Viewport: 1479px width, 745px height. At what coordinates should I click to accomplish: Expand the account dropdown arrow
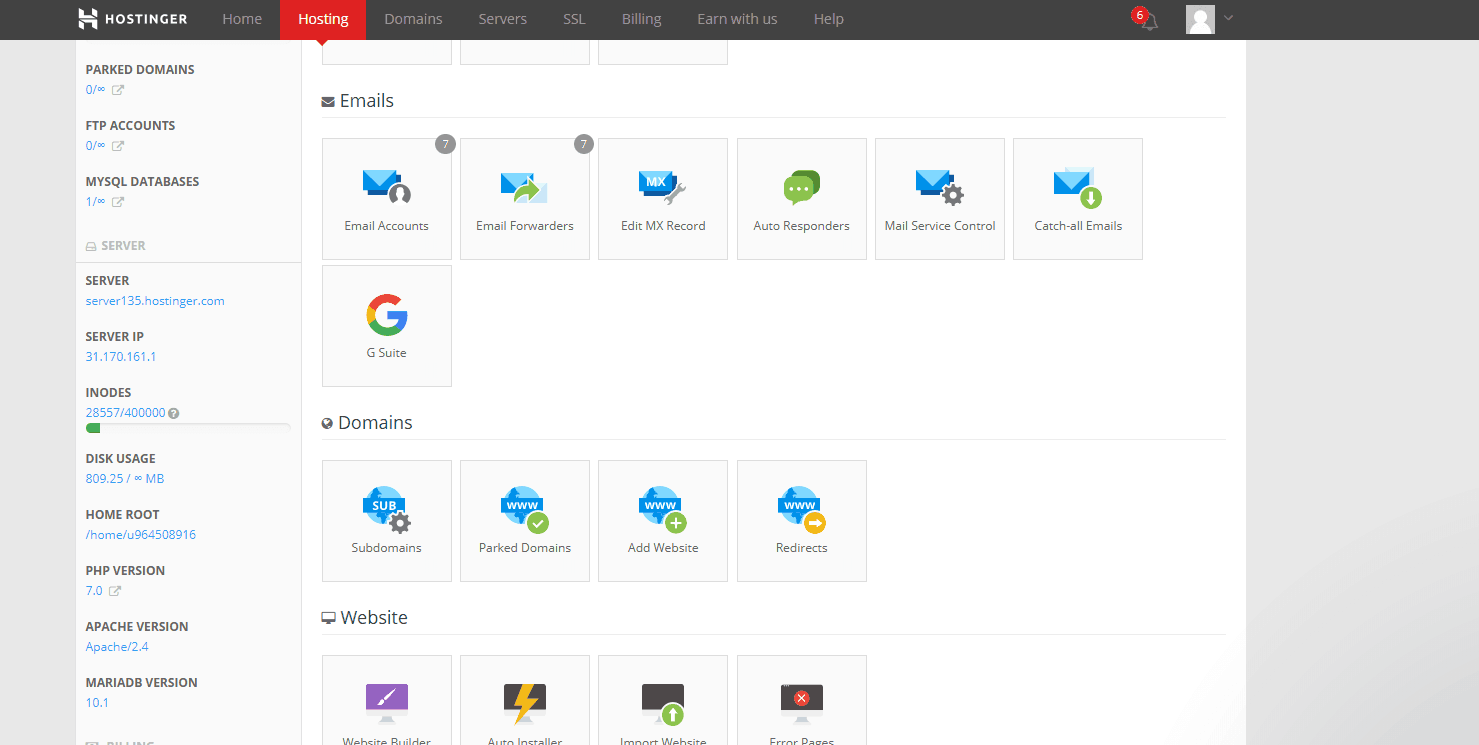click(x=1228, y=17)
